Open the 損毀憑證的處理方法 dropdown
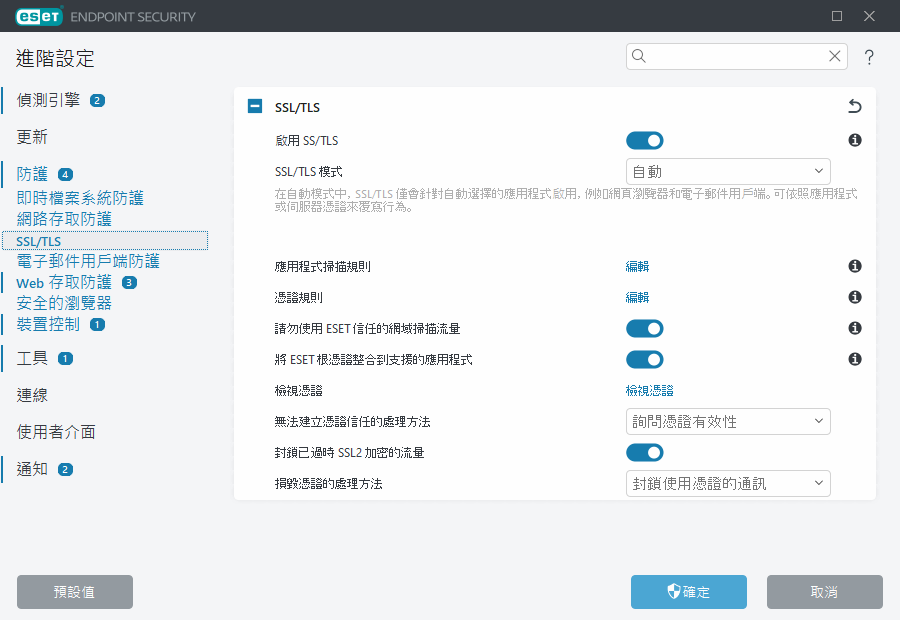 coord(728,483)
